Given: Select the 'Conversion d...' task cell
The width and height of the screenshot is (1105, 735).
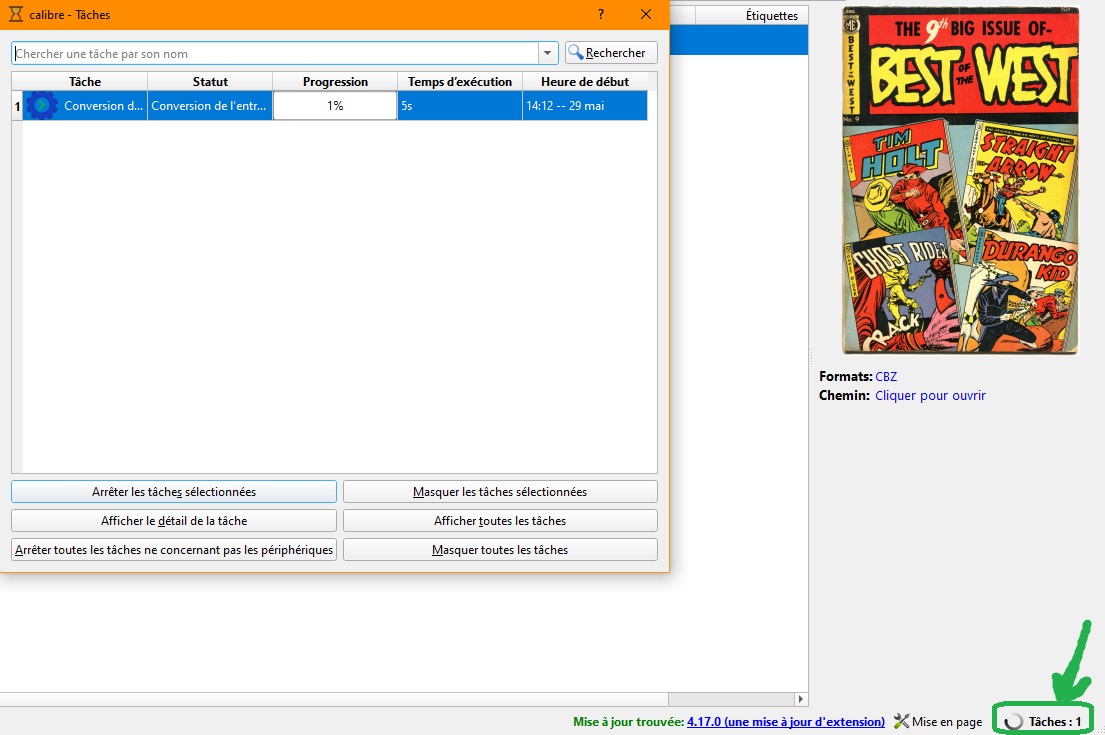Looking at the screenshot, I should 85,106.
